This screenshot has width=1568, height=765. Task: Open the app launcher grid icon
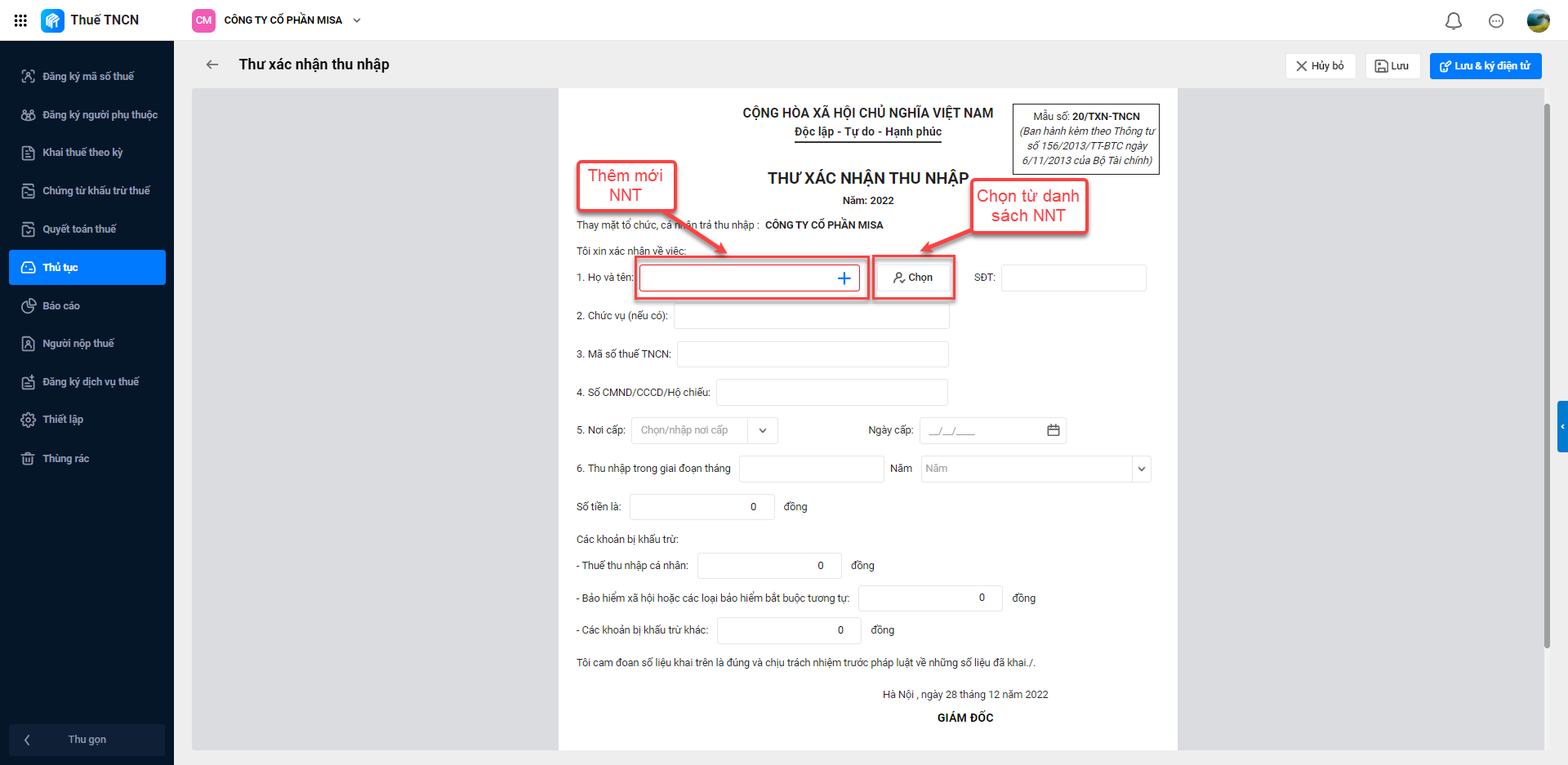click(x=20, y=20)
